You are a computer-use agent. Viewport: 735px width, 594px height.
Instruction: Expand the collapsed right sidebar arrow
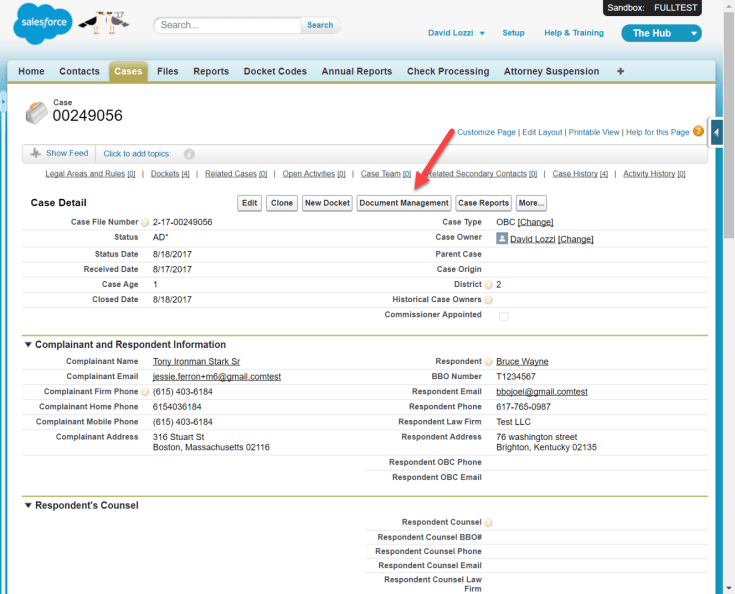coord(716,133)
